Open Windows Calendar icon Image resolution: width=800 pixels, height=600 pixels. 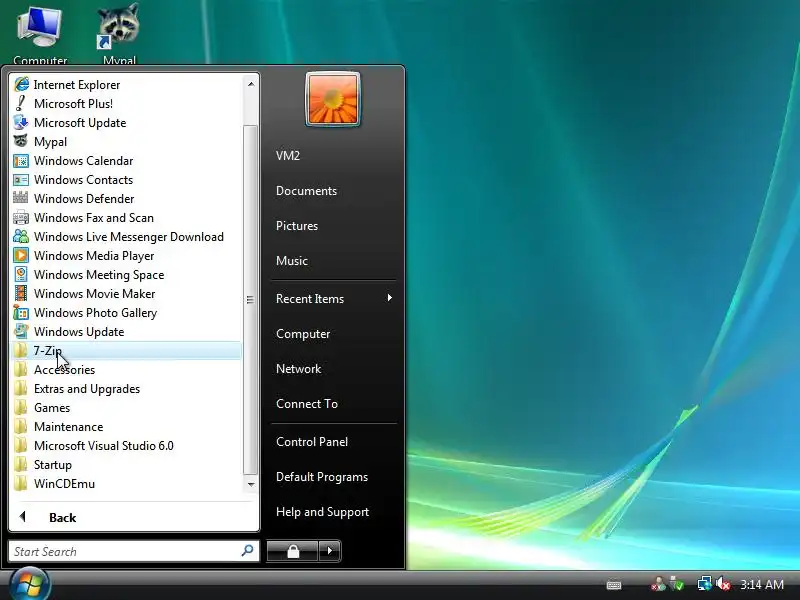coord(21,160)
